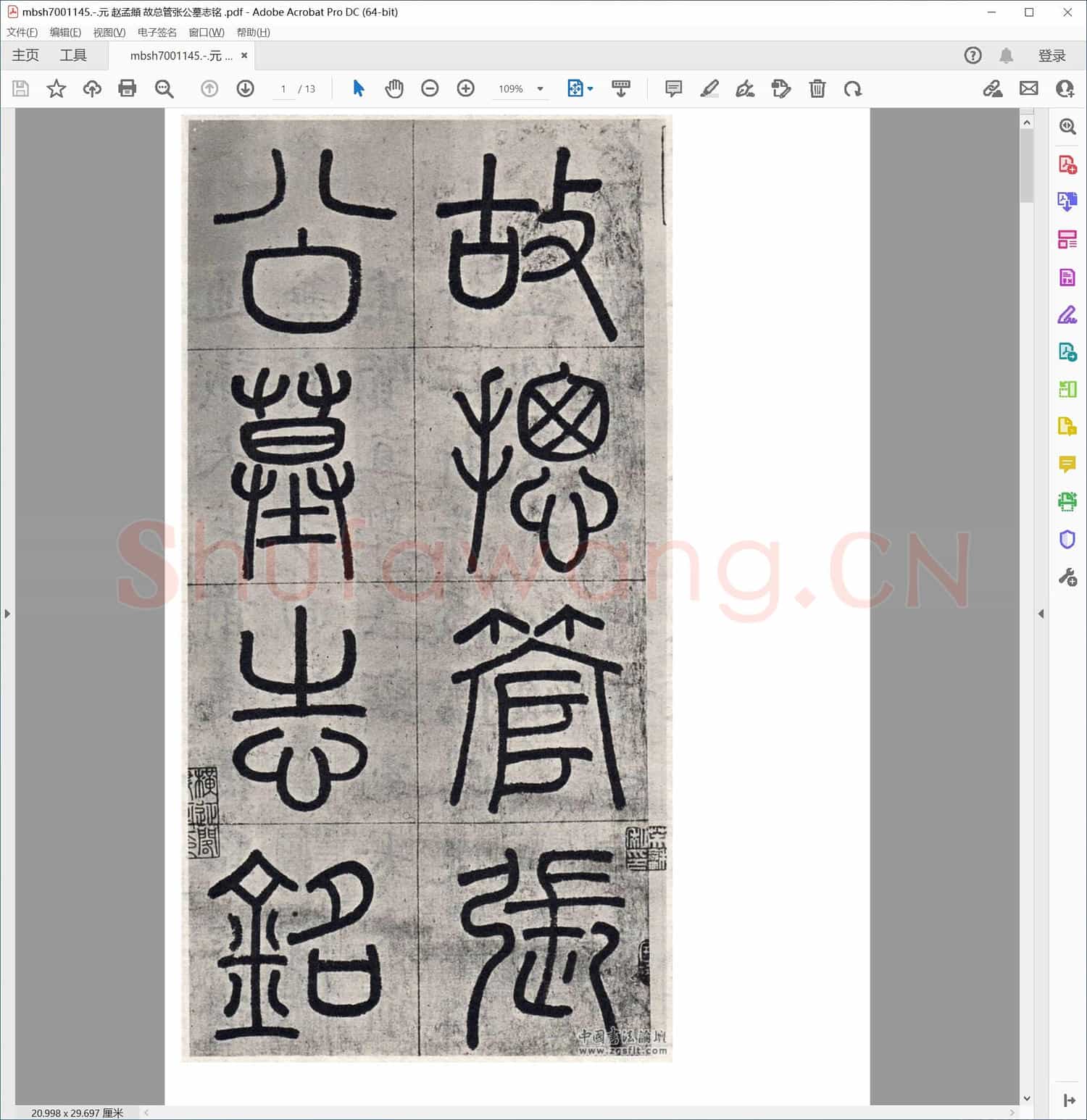Image resolution: width=1087 pixels, height=1120 pixels.
Task: Click the Print document icon
Action: (x=128, y=88)
